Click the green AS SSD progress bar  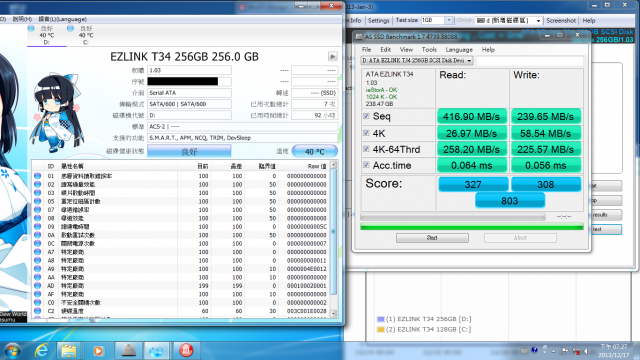471,227
